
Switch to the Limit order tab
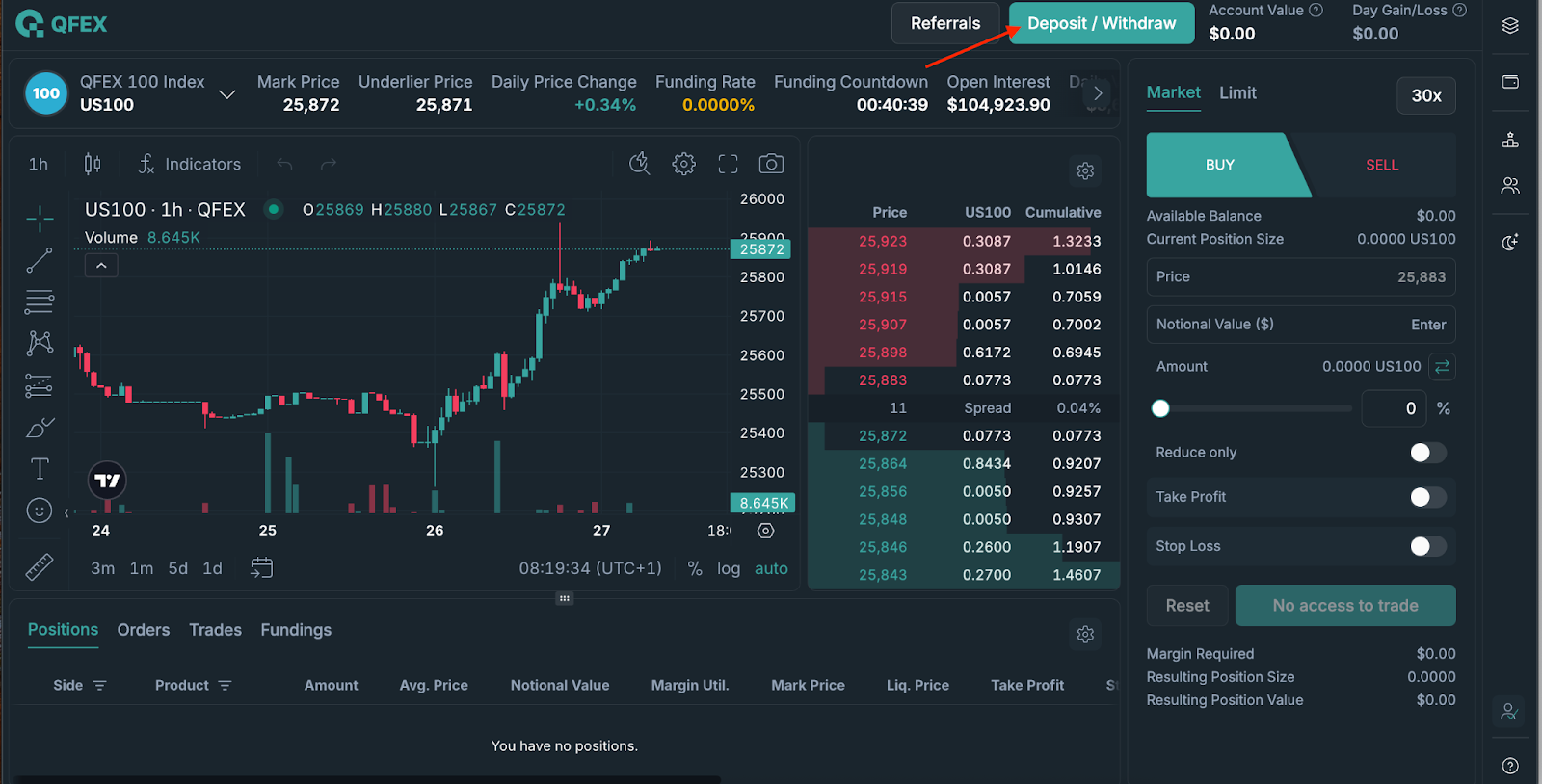[x=1237, y=92]
